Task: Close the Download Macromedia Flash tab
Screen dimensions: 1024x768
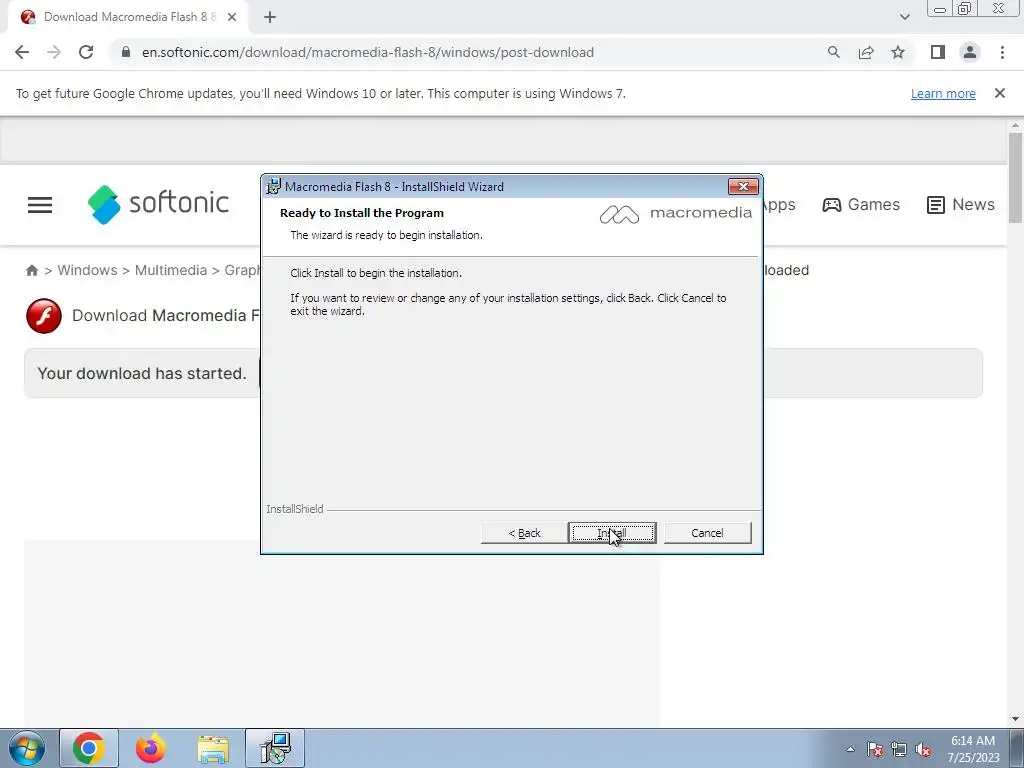Action: [x=232, y=18]
